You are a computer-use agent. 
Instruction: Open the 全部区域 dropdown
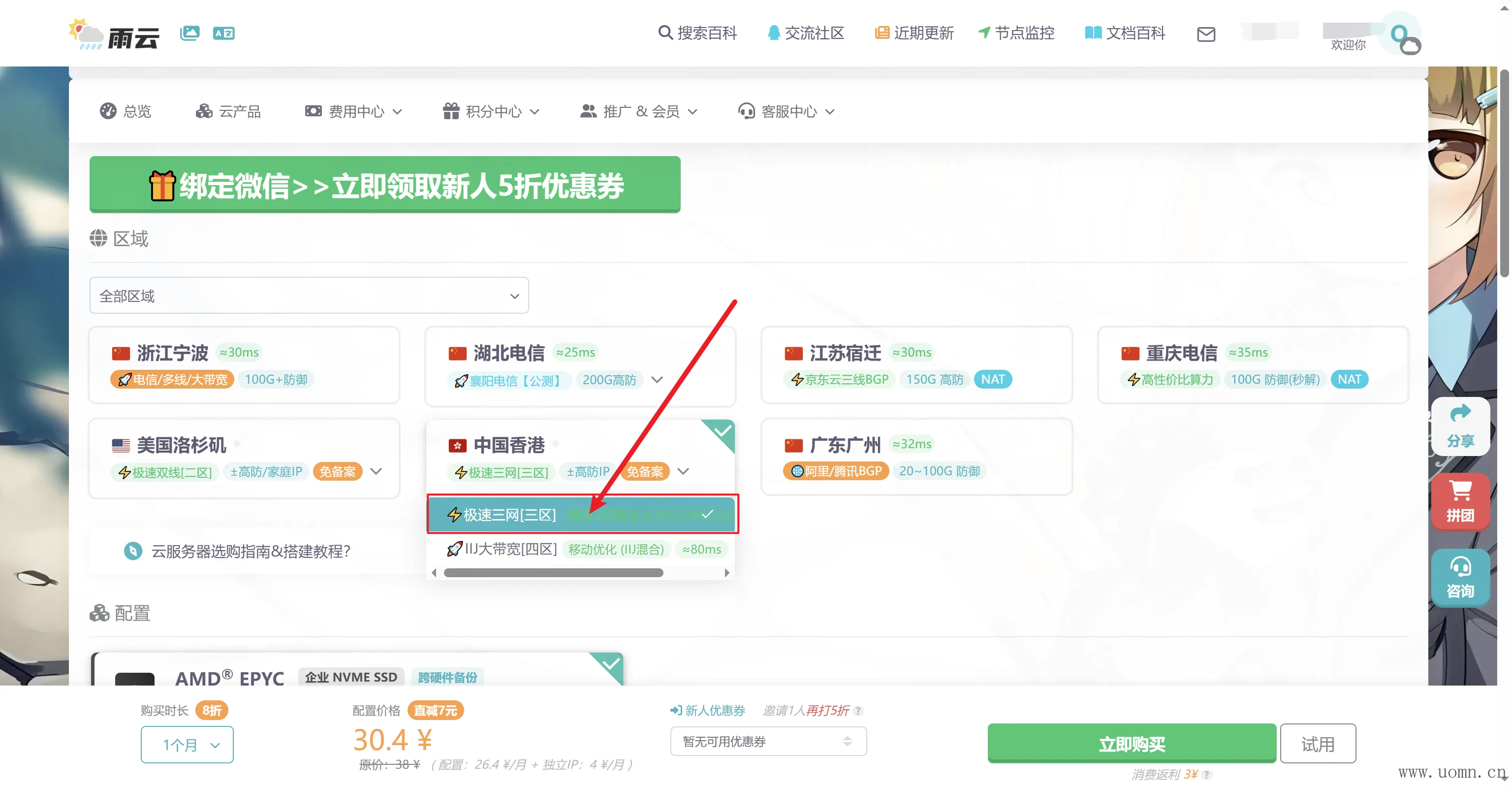coord(309,295)
